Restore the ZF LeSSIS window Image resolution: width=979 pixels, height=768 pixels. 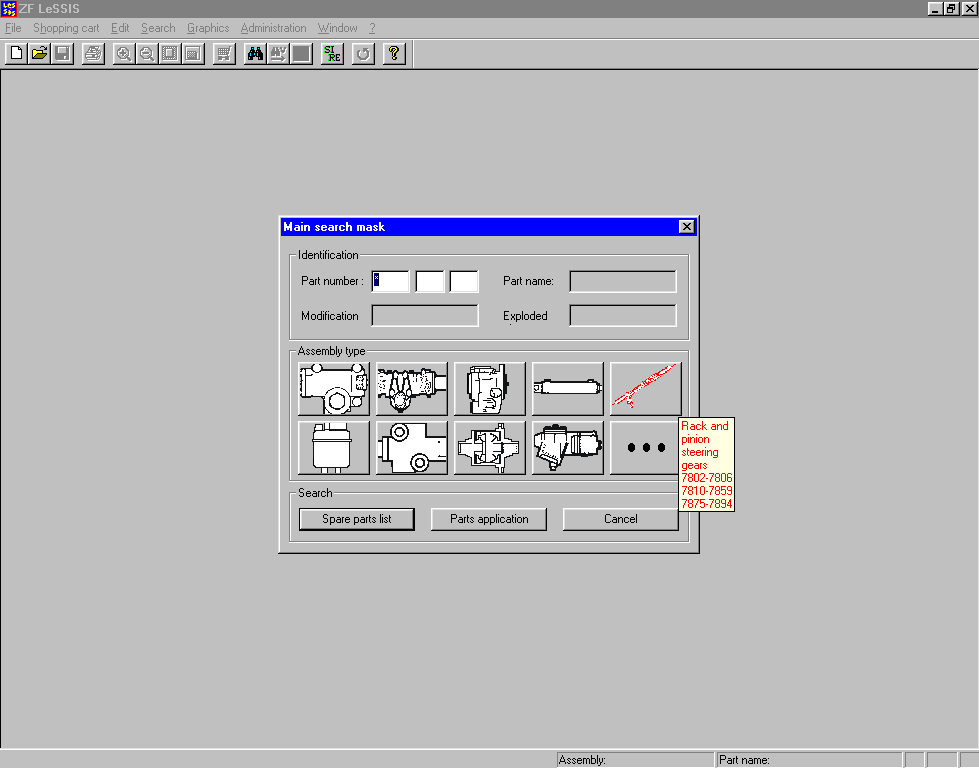[951, 9]
